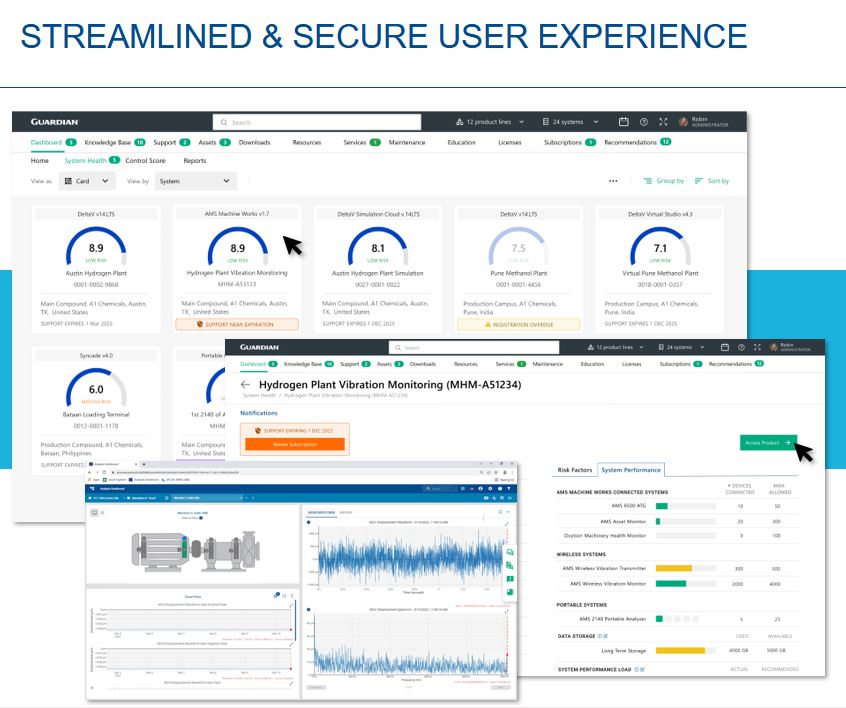This screenshot has height=708, width=846.
Task: Toggle fullscreen icon in the back dashboard header
Action: 662,122
